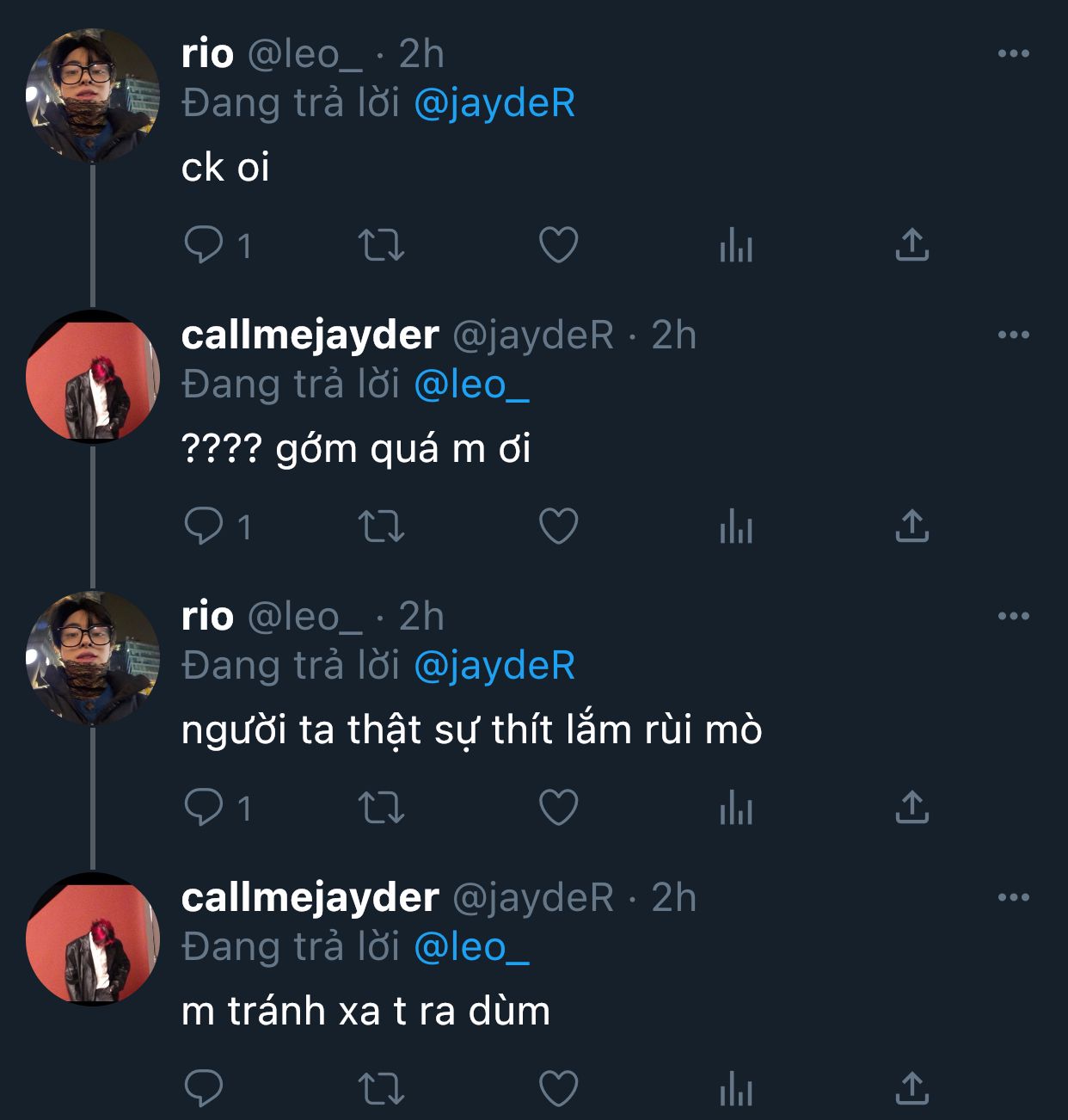Open @jaydeR mention link in first tweet
Image resolution: width=1068 pixels, height=1120 pixels.
tap(494, 103)
